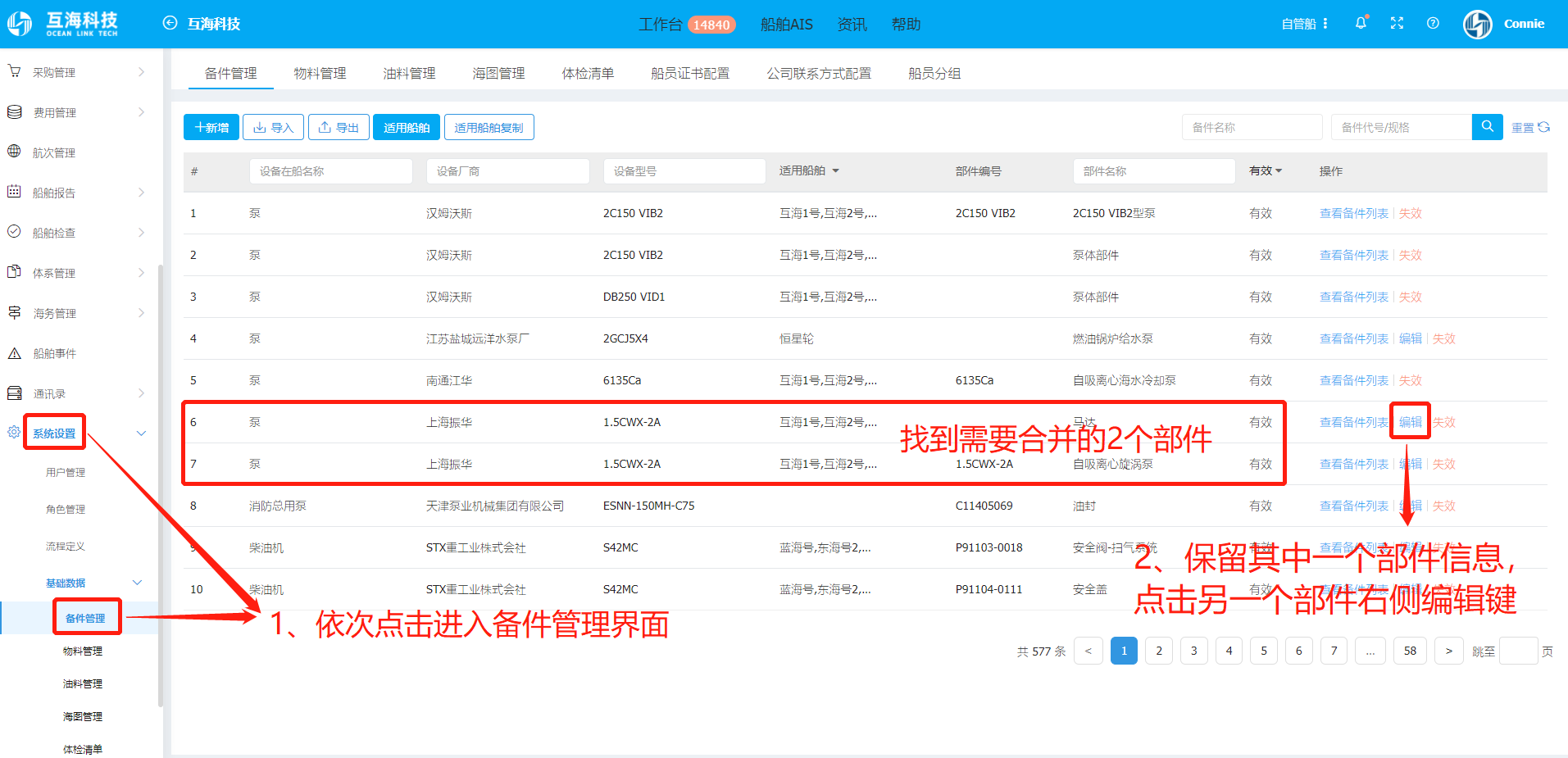Focus the 设备厂商 filter field
The image size is (1568, 758).
(x=508, y=170)
